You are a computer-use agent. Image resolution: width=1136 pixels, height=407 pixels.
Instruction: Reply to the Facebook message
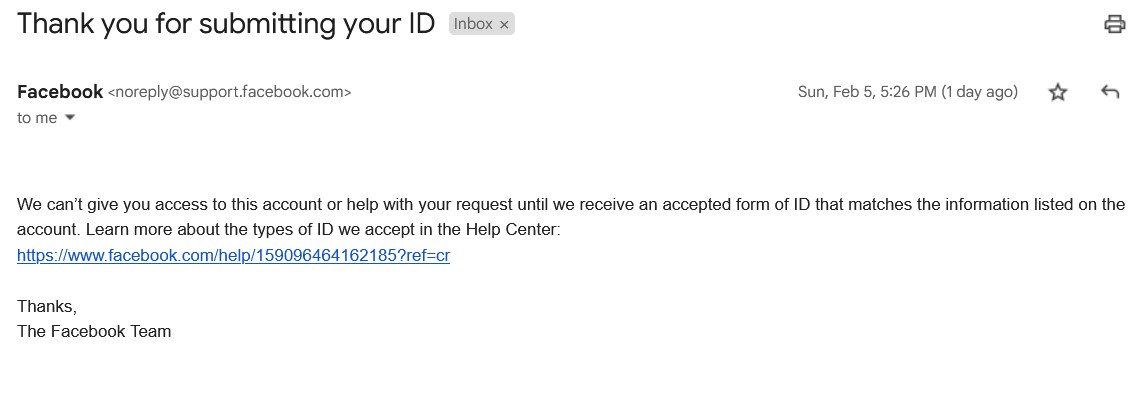click(x=1109, y=92)
